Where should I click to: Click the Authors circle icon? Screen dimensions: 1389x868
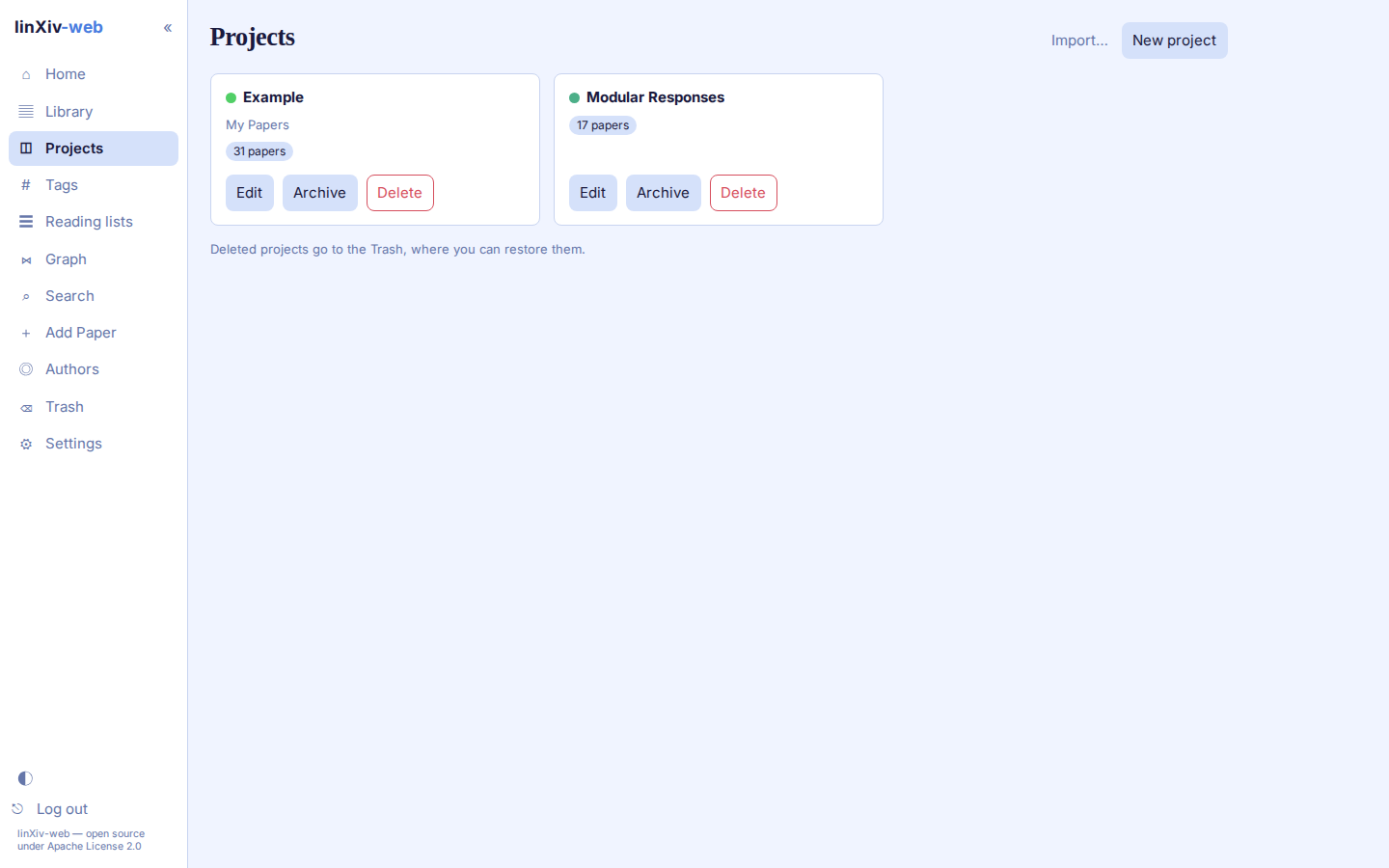[x=26, y=369]
